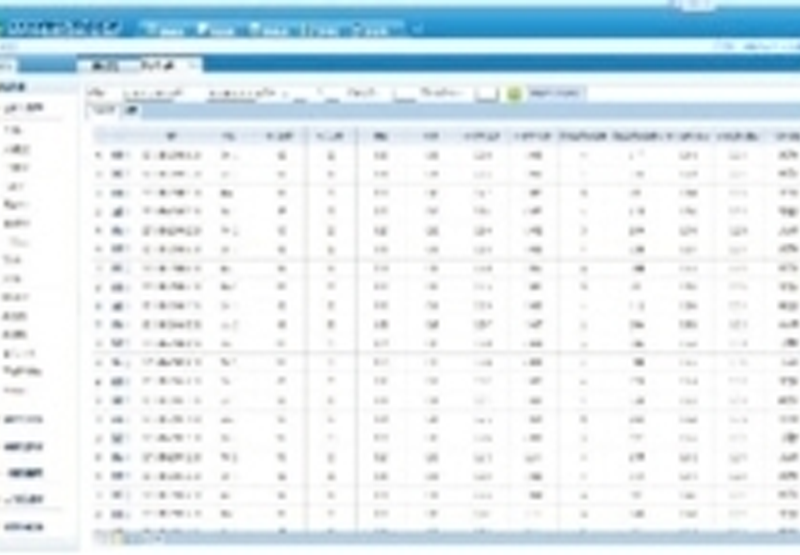The image size is (800, 555).
Task: Select the first entry in the left sidebar list
Action: click(23, 108)
